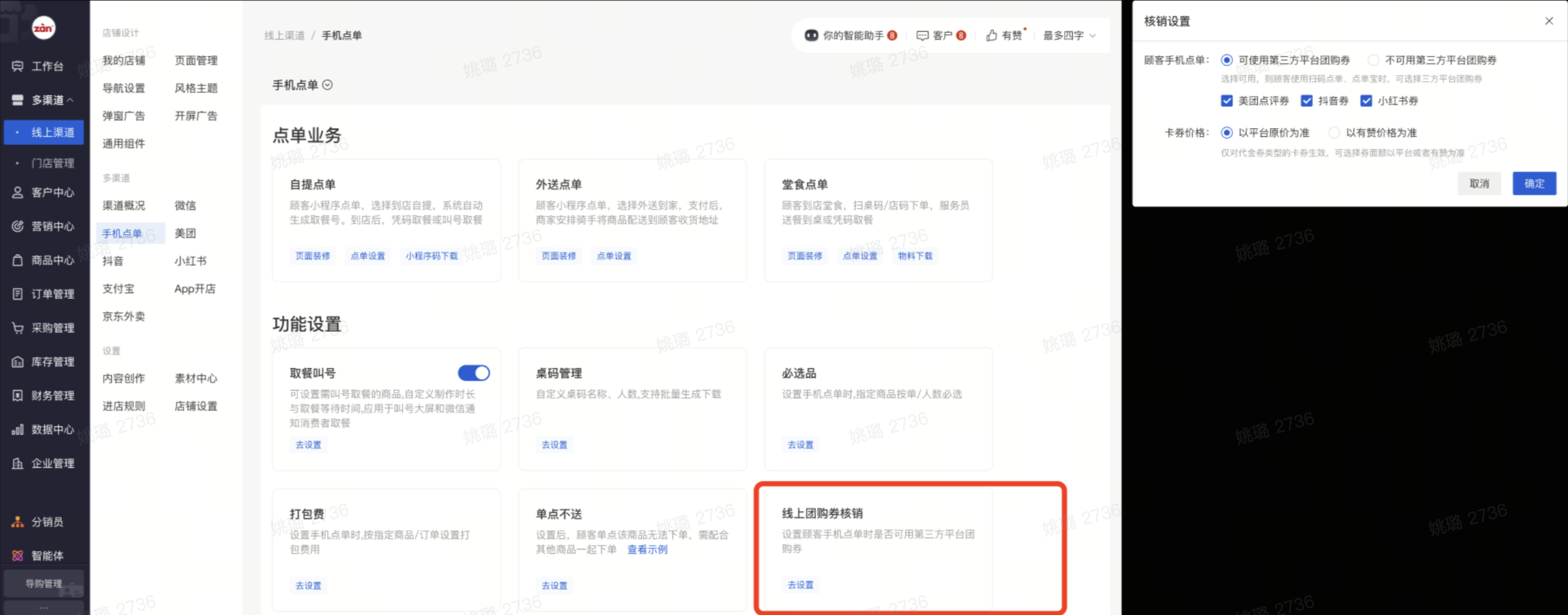Click the Youzan logo icon
1568x615 pixels.
[x=43, y=28]
